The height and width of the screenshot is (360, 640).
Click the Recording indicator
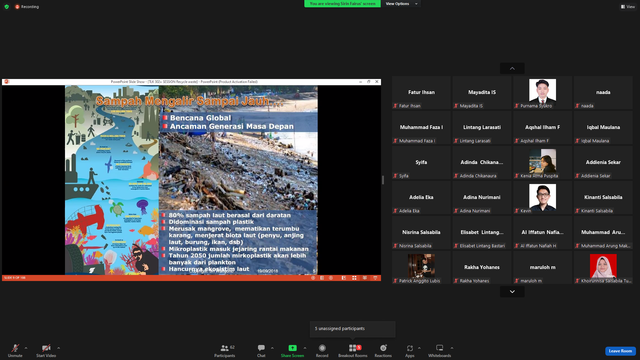pyautogui.click(x=27, y=7)
